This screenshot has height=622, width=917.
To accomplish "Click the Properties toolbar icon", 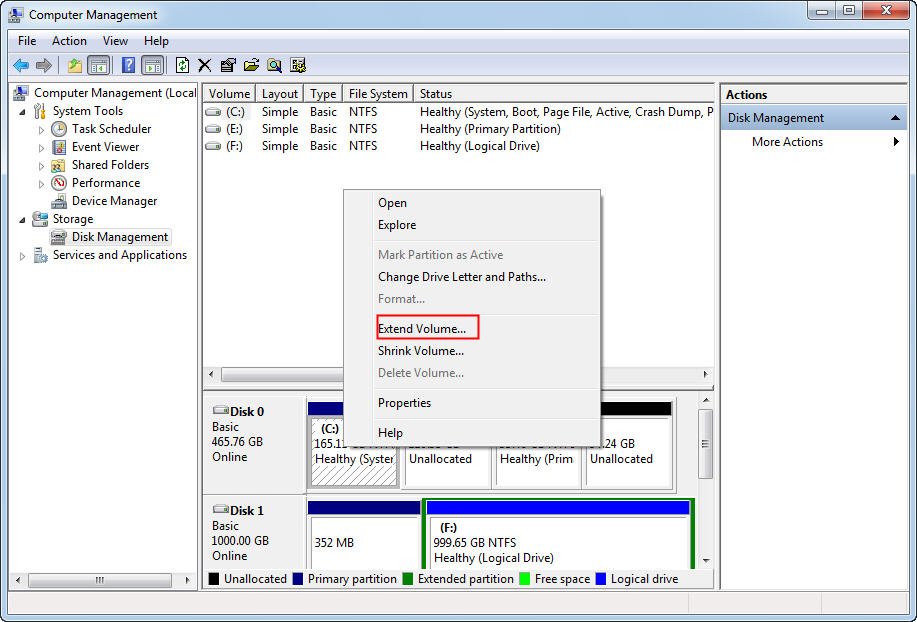I will pyautogui.click(x=227, y=64).
